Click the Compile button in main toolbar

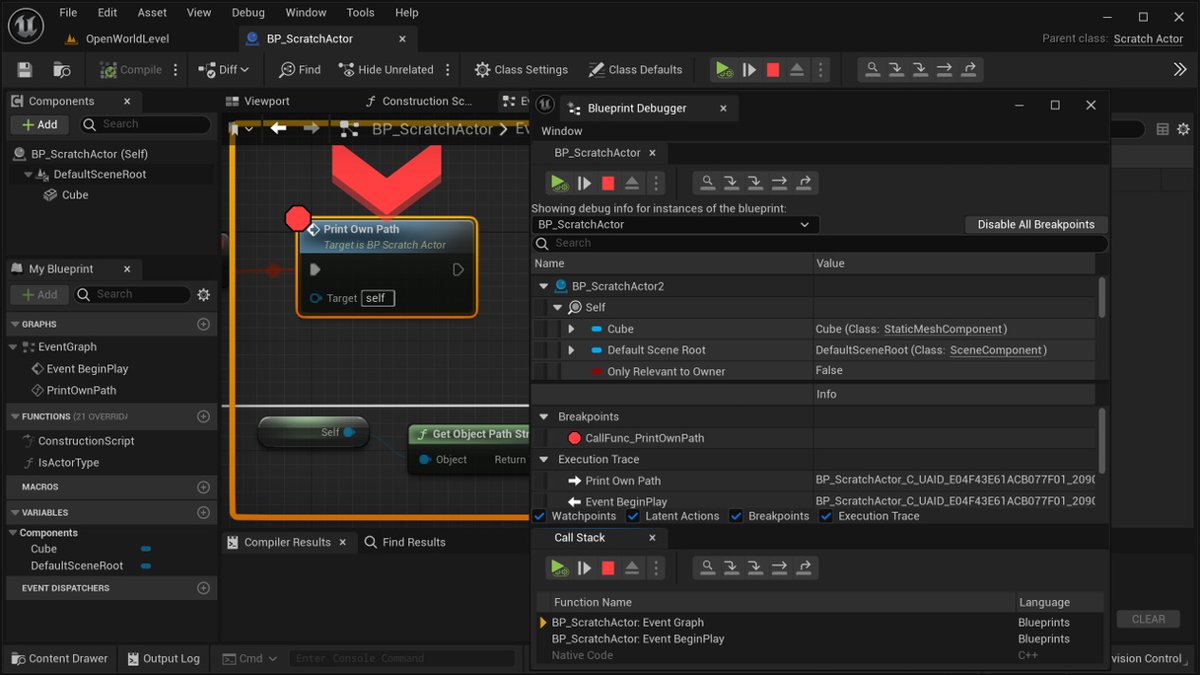(x=131, y=70)
